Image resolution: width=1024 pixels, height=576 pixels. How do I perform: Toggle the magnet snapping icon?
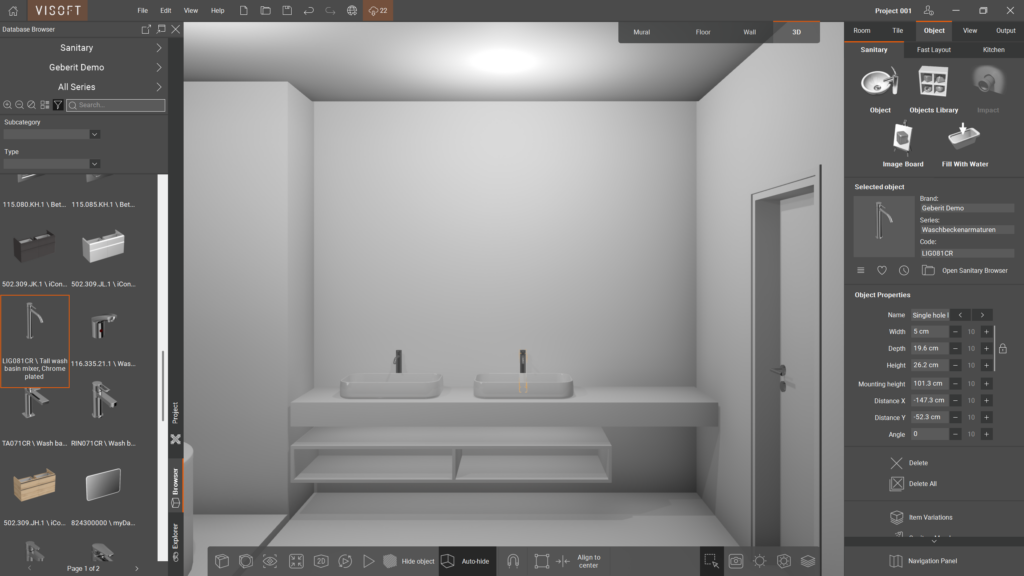pyautogui.click(x=513, y=561)
